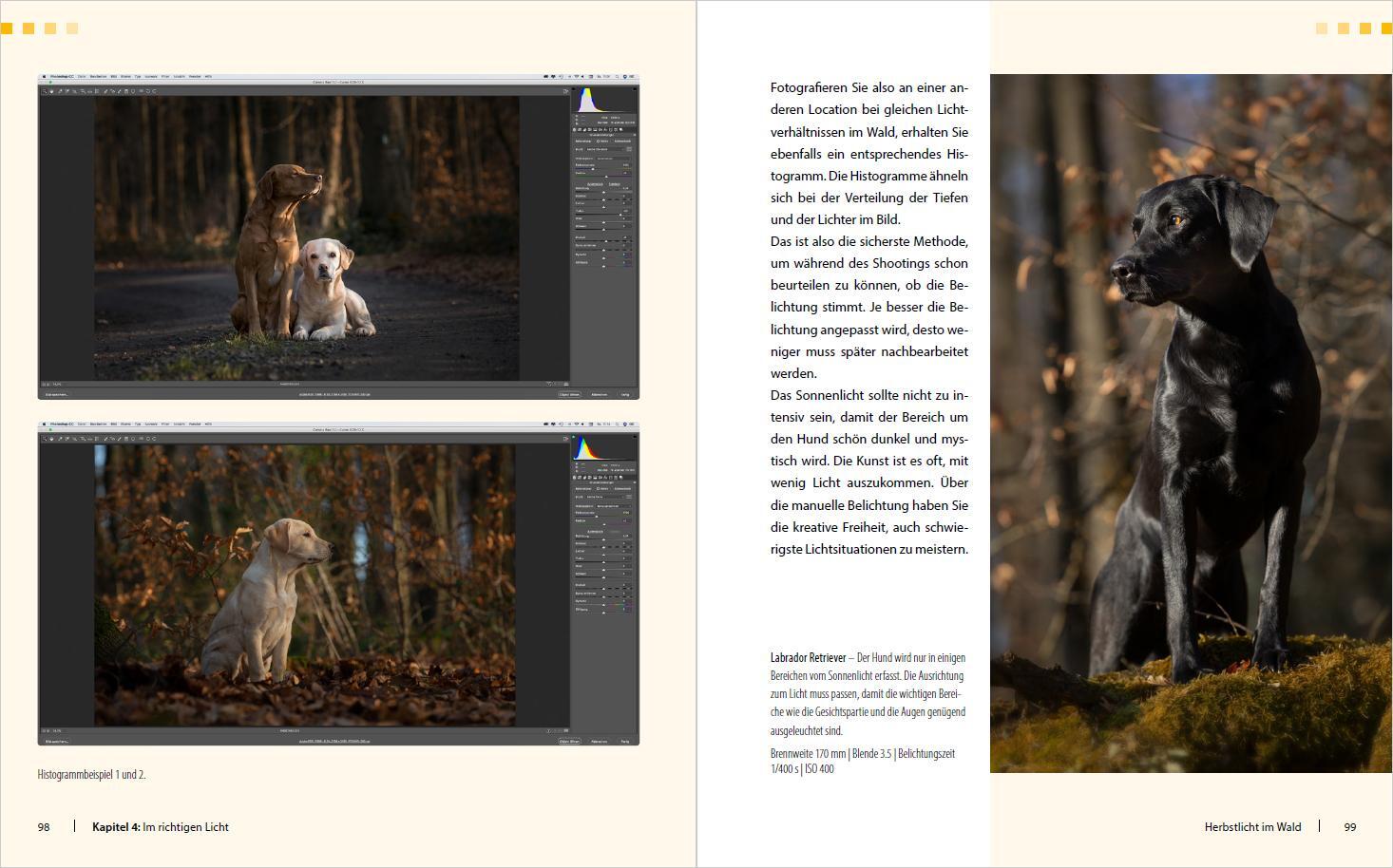Toggle full screen icon in upper Camera Raw screenshot

coord(566,91)
